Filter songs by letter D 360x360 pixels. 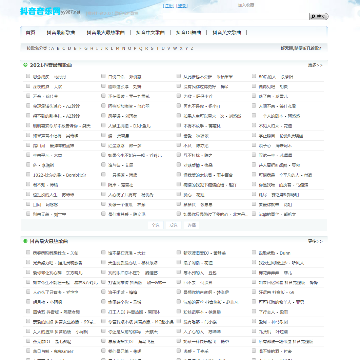click(x=69, y=48)
